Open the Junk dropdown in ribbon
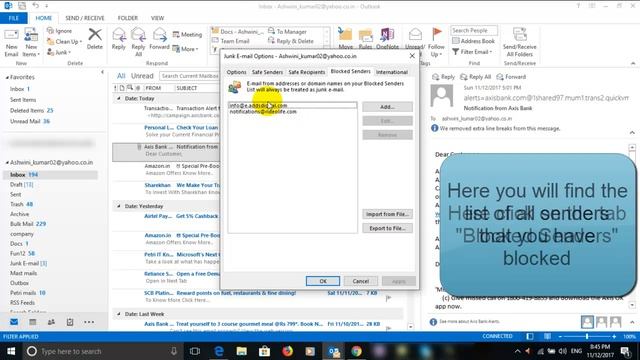The height and width of the screenshot is (360, 640). (x=59, y=52)
